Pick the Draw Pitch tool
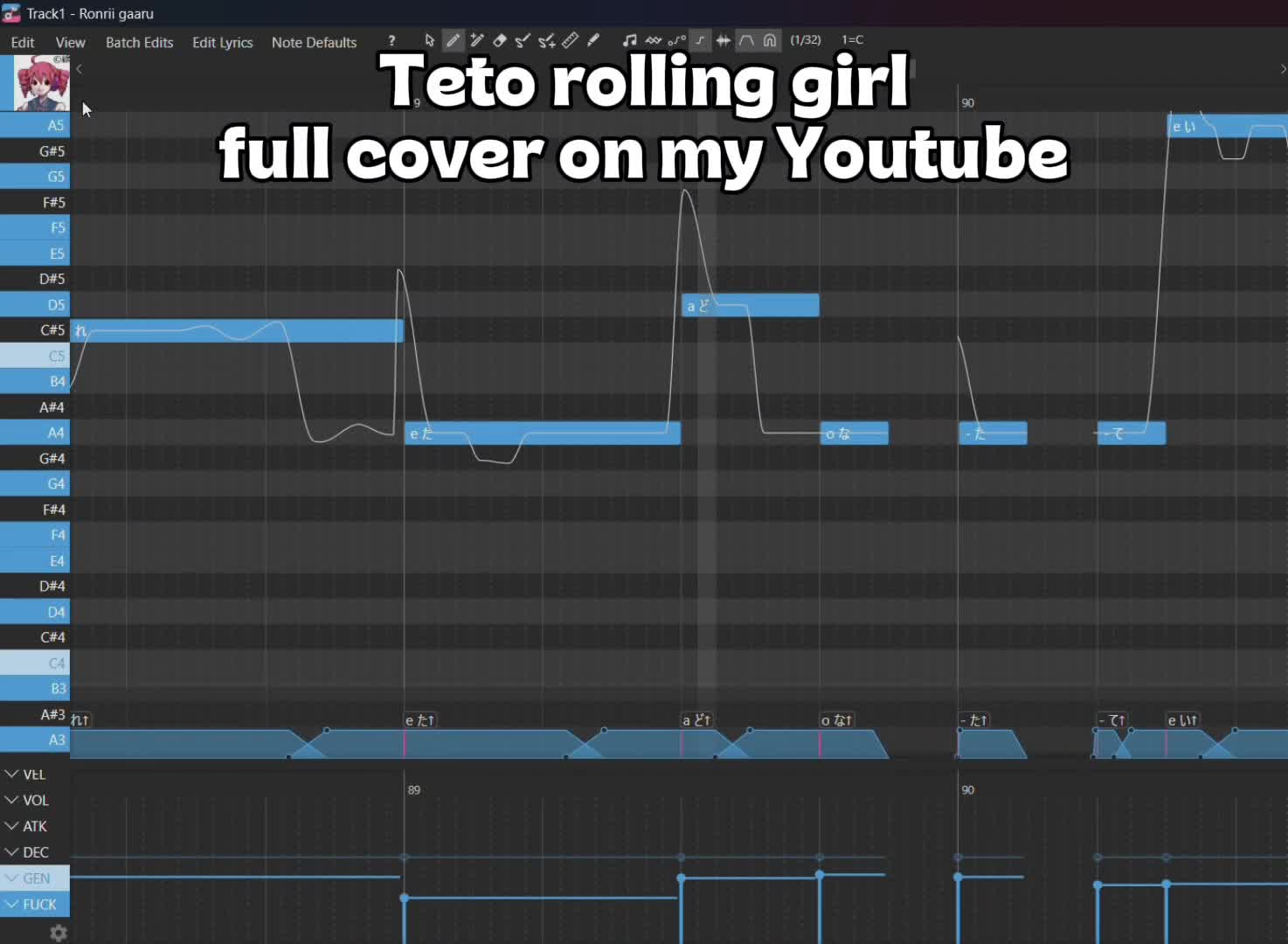 tap(523, 40)
